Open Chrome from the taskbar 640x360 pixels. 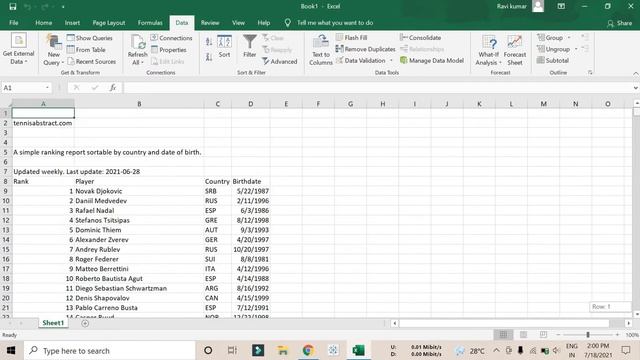pyautogui.click(x=308, y=350)
